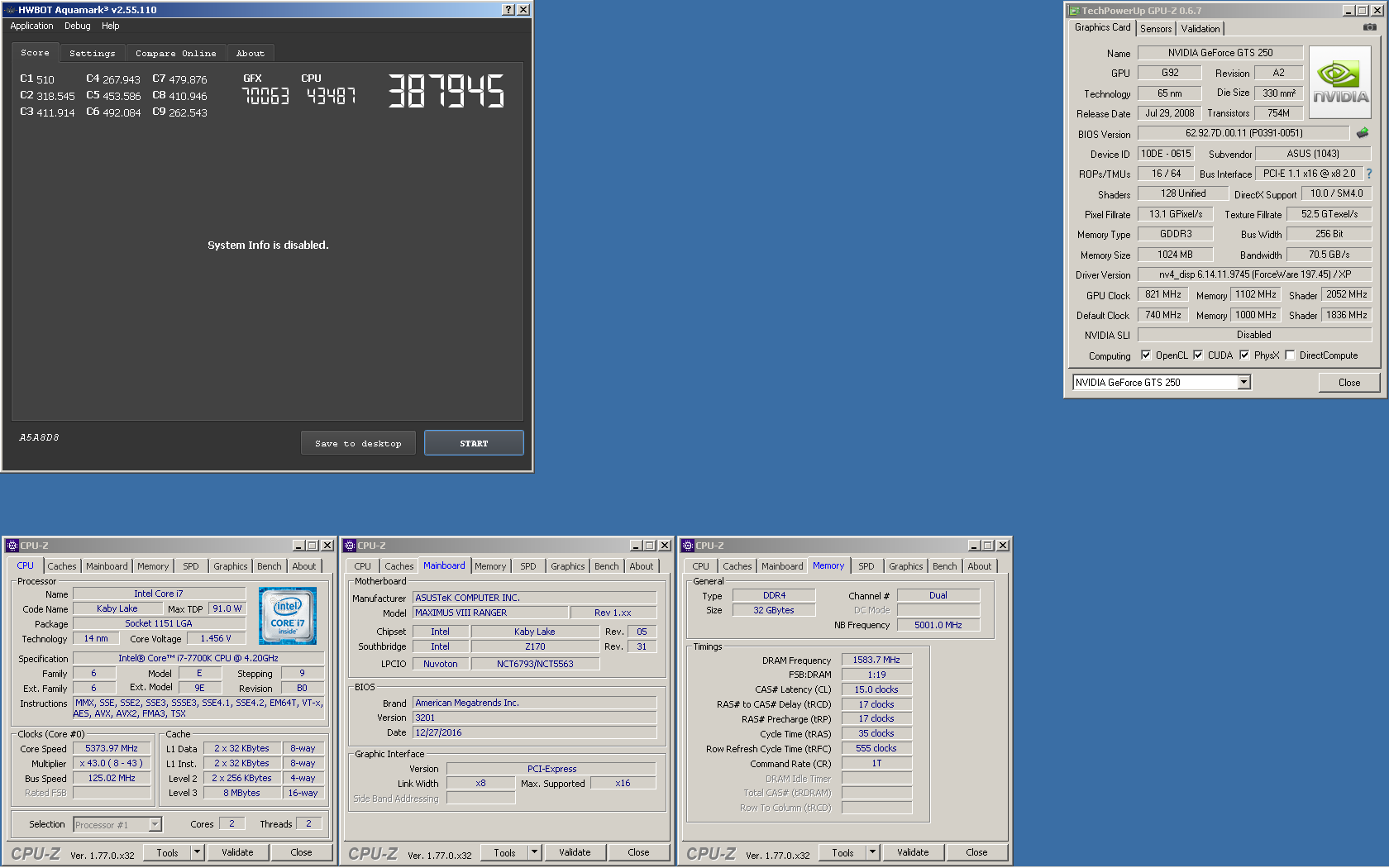Toggle the PhysX checkbox
This screenshot has width=1389, height=868.
click(1244, 355)
